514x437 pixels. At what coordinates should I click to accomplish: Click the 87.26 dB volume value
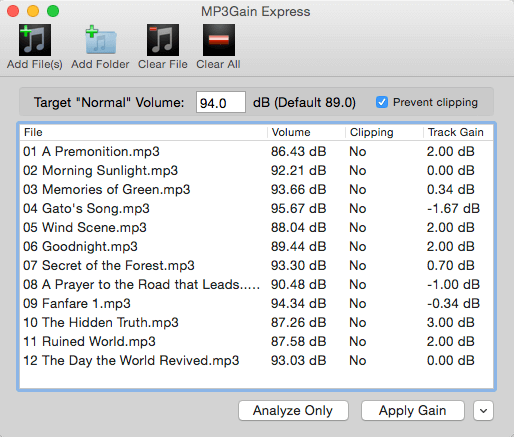[298, 323]
